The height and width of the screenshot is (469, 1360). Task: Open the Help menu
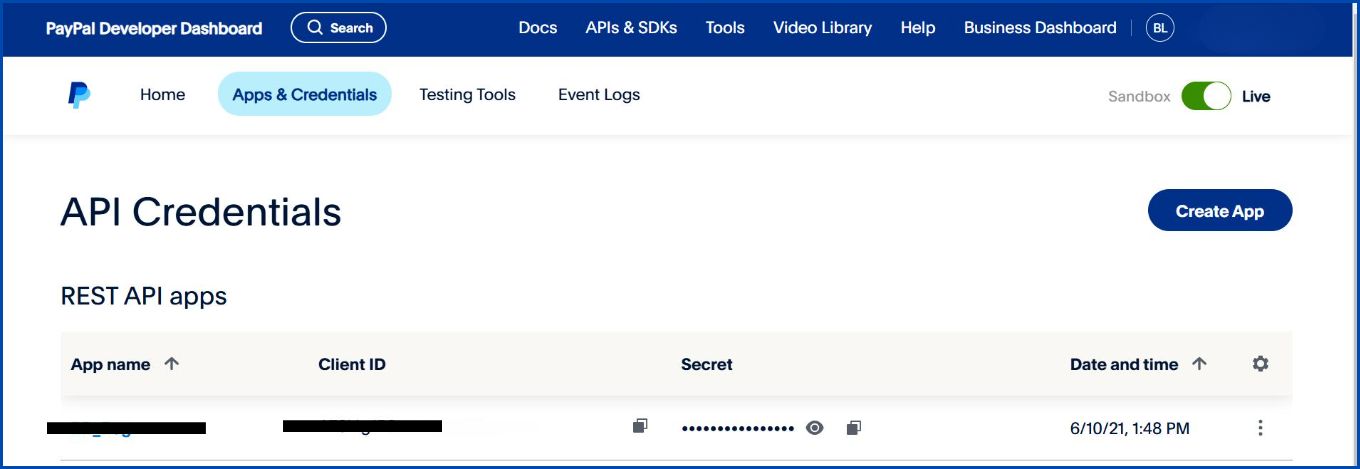tap(918, 28)
